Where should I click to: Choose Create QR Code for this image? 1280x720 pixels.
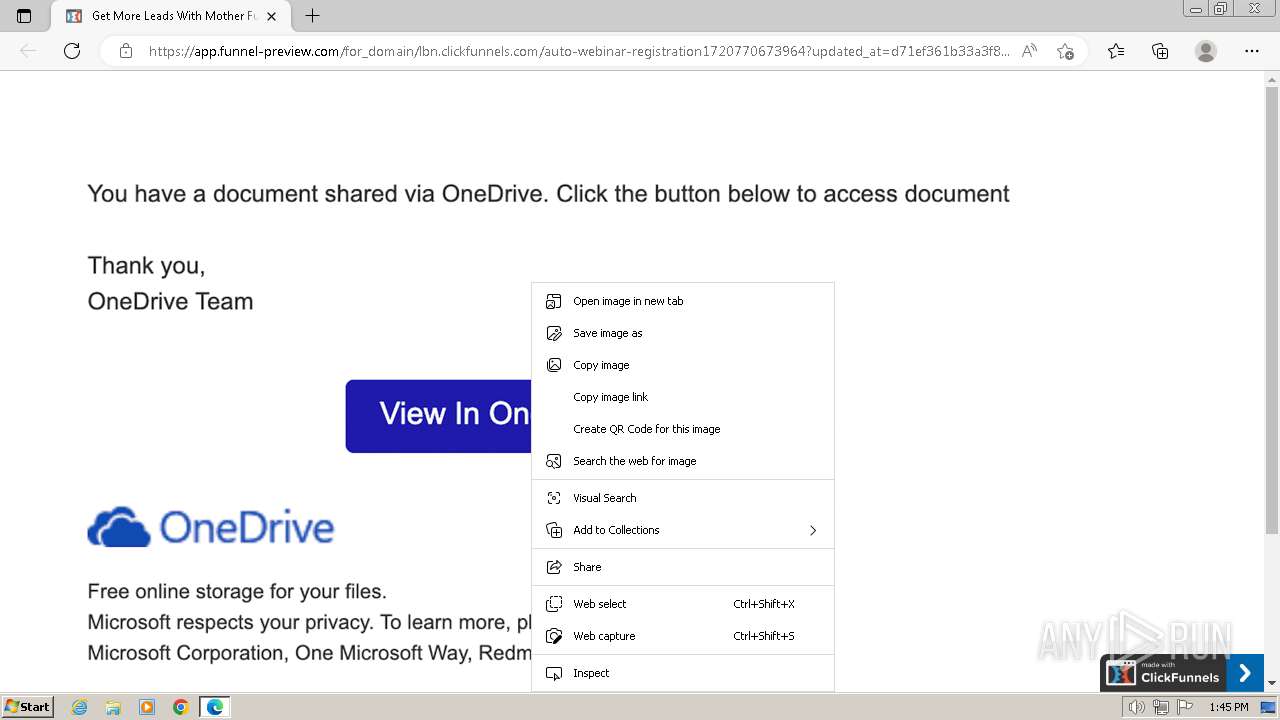pos(683,429)
